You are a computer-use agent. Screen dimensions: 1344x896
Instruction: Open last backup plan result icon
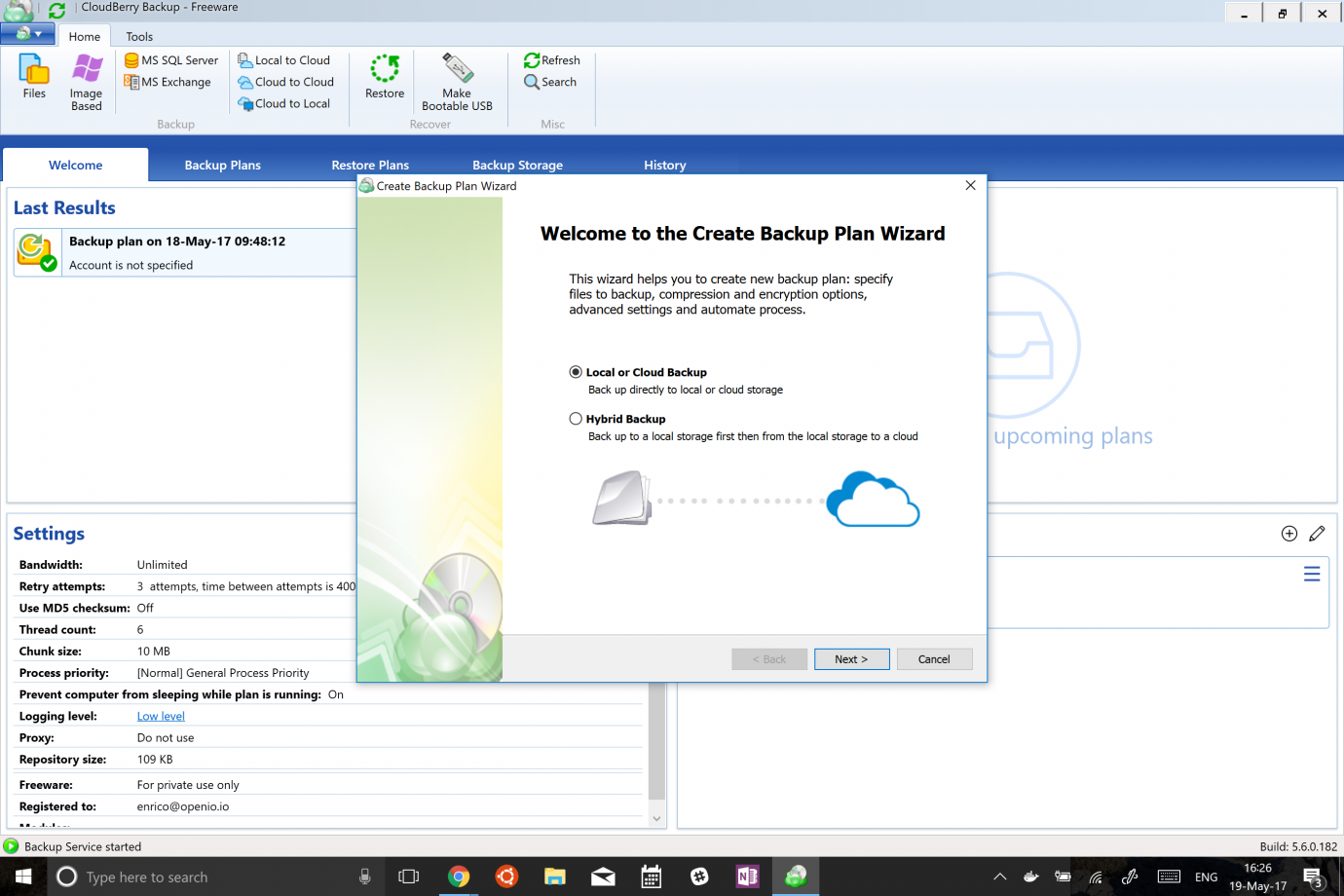tap(37, 252)
